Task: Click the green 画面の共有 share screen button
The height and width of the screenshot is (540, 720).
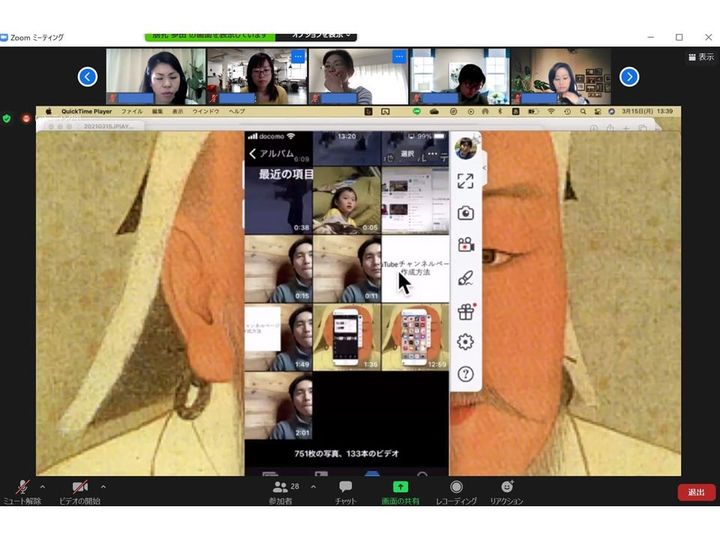Action: 400,491
